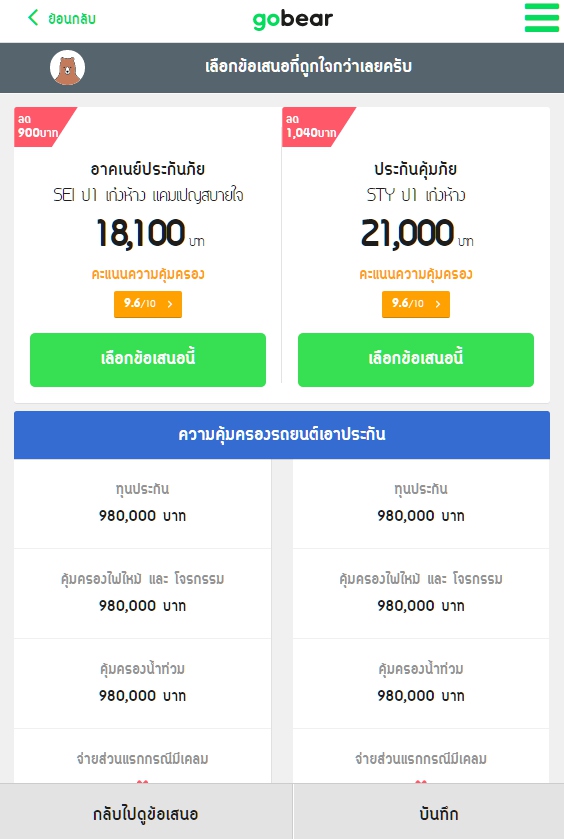564x839 pixels.
Task: Click the 18,100 price amount
Action: click(141, 234)
